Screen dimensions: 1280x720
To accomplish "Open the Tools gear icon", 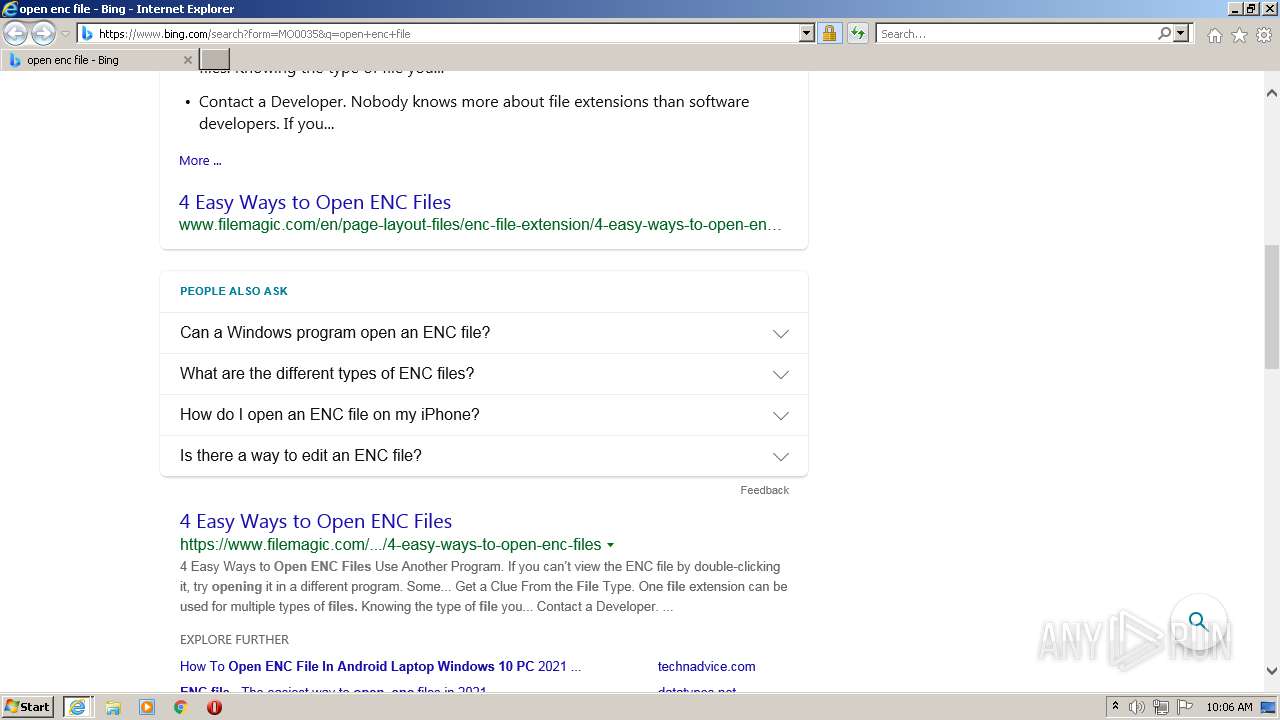I will tap(1264, 35).
